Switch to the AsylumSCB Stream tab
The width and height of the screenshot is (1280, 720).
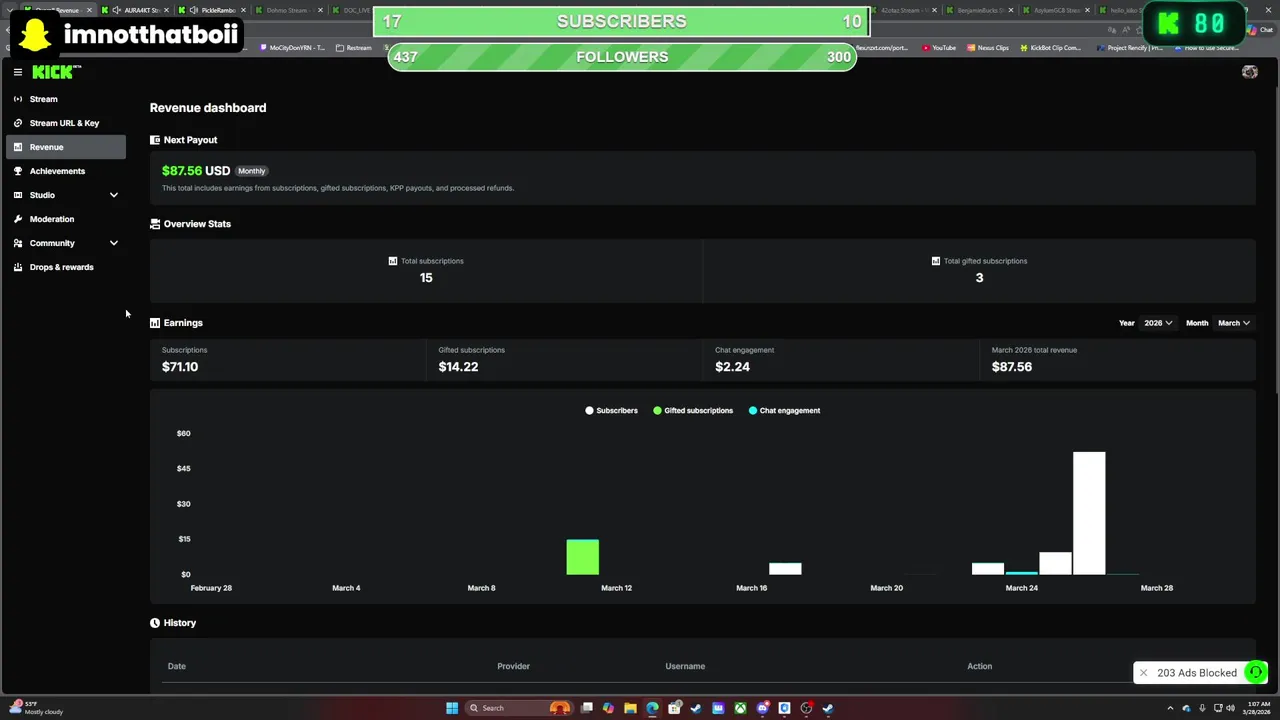pos(1056,10)
